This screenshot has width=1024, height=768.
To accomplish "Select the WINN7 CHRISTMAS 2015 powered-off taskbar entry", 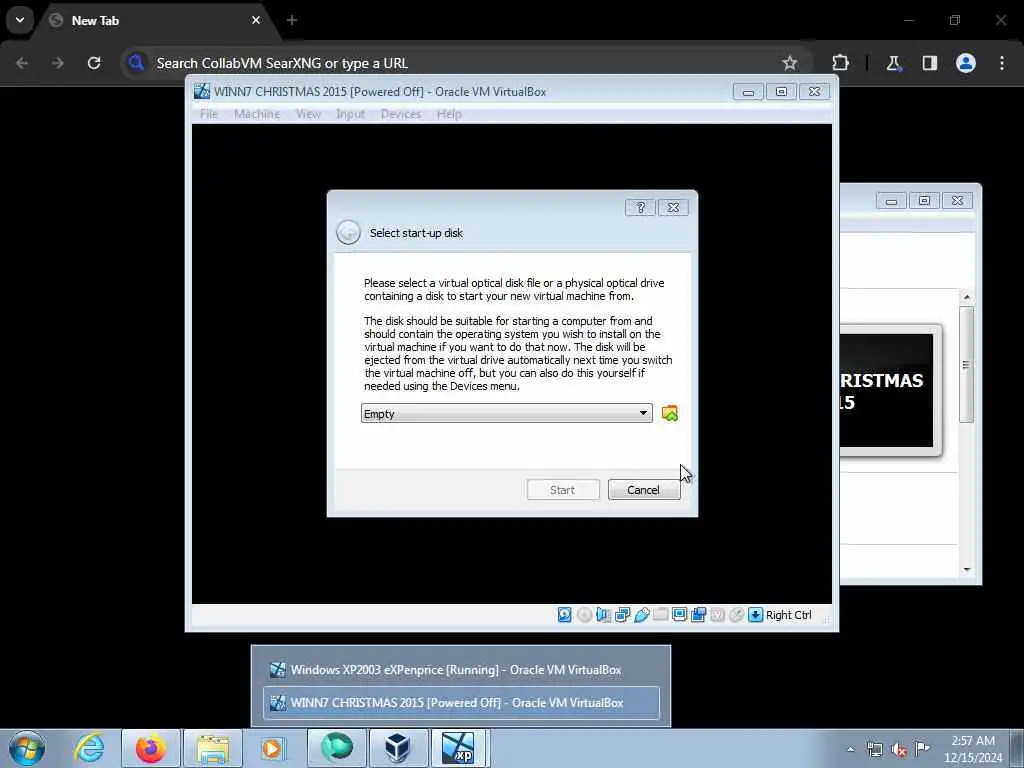I will point(461,703).
